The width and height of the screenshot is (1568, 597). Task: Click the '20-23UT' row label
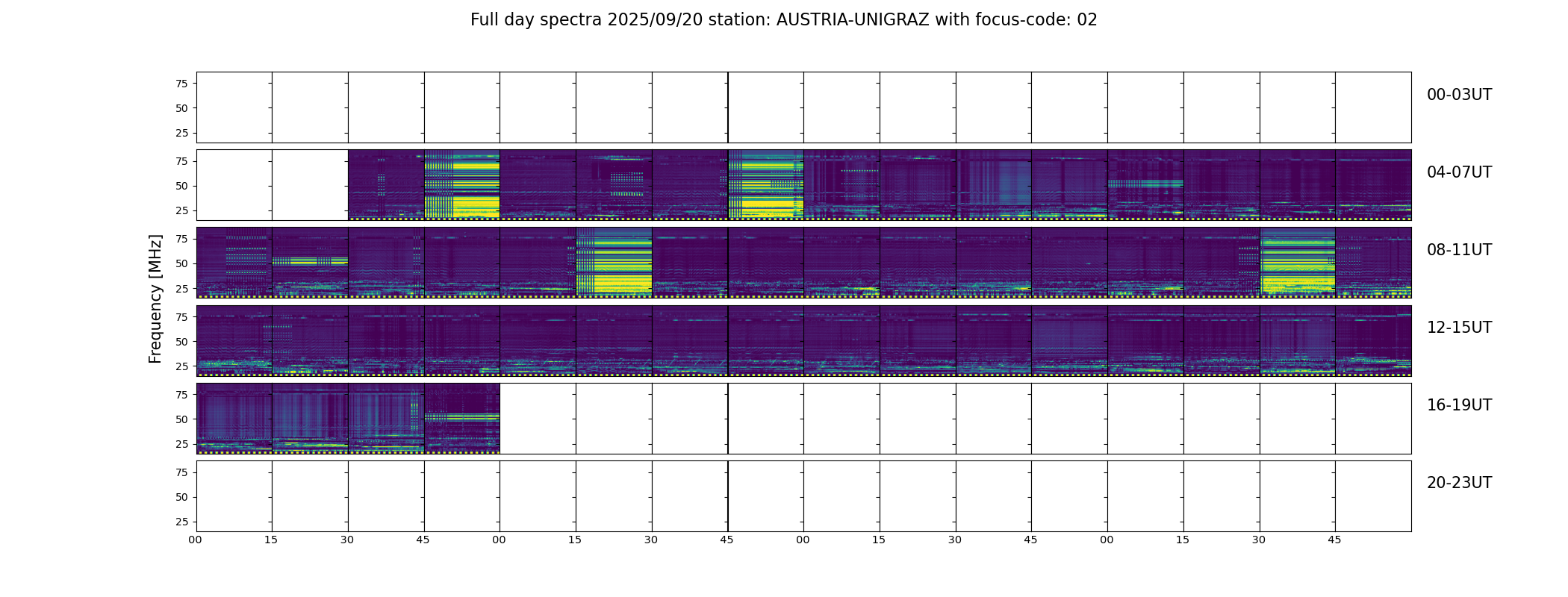1459,483
